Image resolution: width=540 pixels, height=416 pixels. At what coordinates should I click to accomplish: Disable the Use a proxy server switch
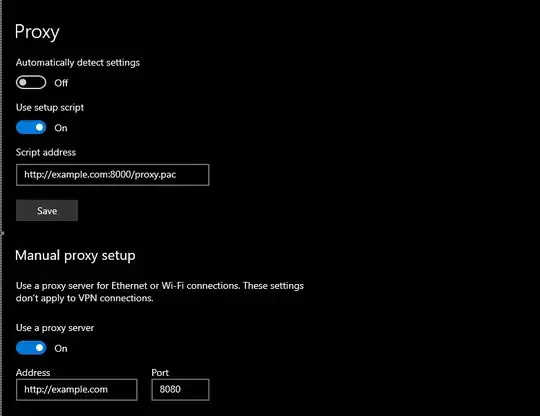31,348
